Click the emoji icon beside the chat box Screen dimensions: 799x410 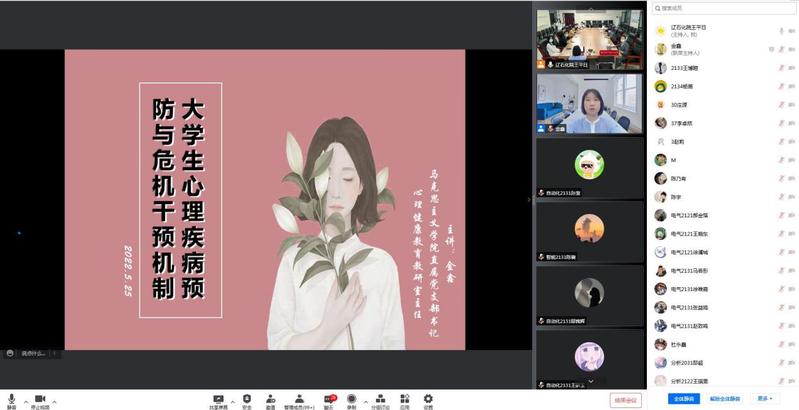(x=10, y=353)
